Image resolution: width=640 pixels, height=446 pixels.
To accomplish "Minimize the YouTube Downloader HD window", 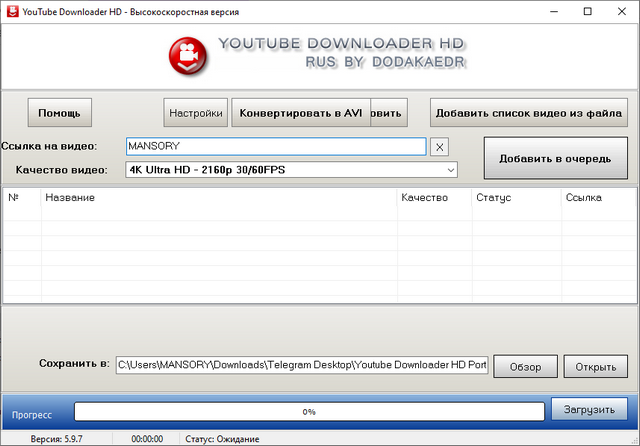I will [554, 11].
